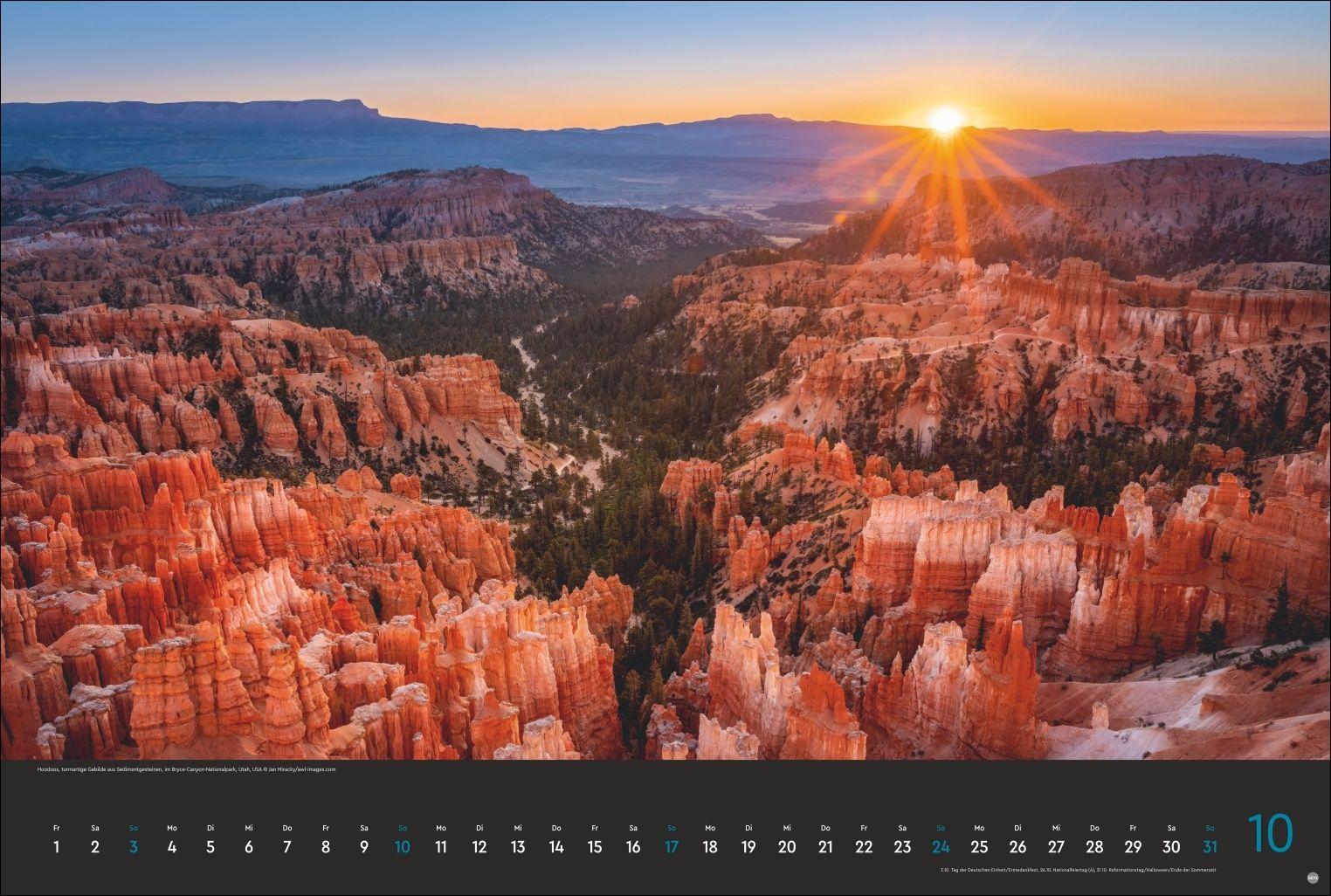The image size is (1331, 896).
Task: Select the blue-highlighted Sunday 31
Action: point(1211,846)
